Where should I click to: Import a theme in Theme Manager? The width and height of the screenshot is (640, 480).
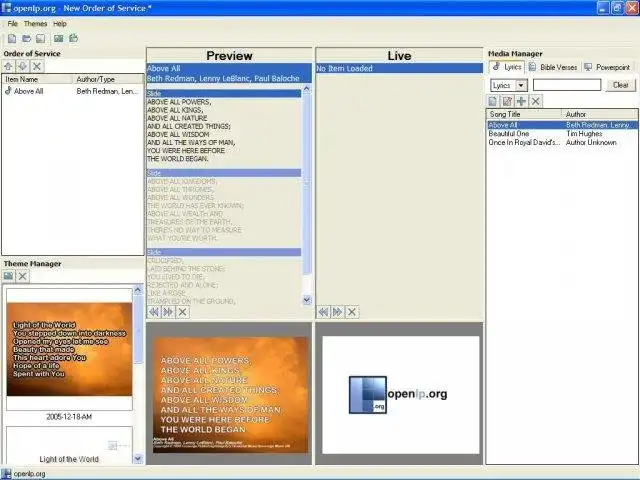(8, 276)
